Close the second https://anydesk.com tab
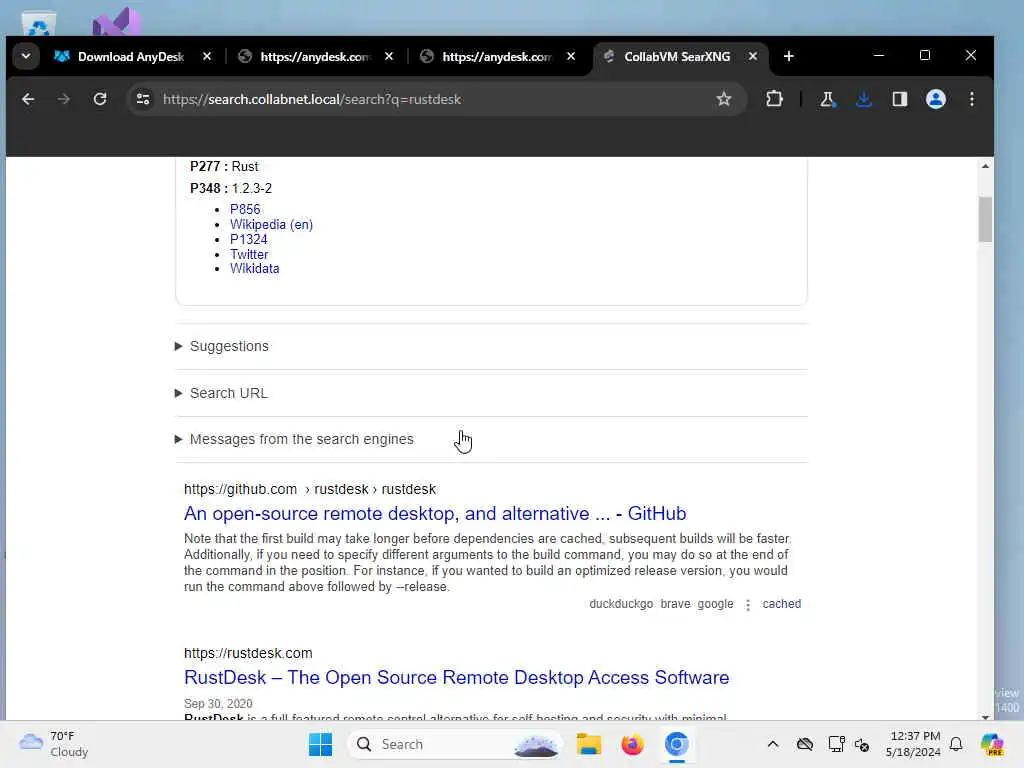The image size is (1024, 768). [x=571, y=56]
